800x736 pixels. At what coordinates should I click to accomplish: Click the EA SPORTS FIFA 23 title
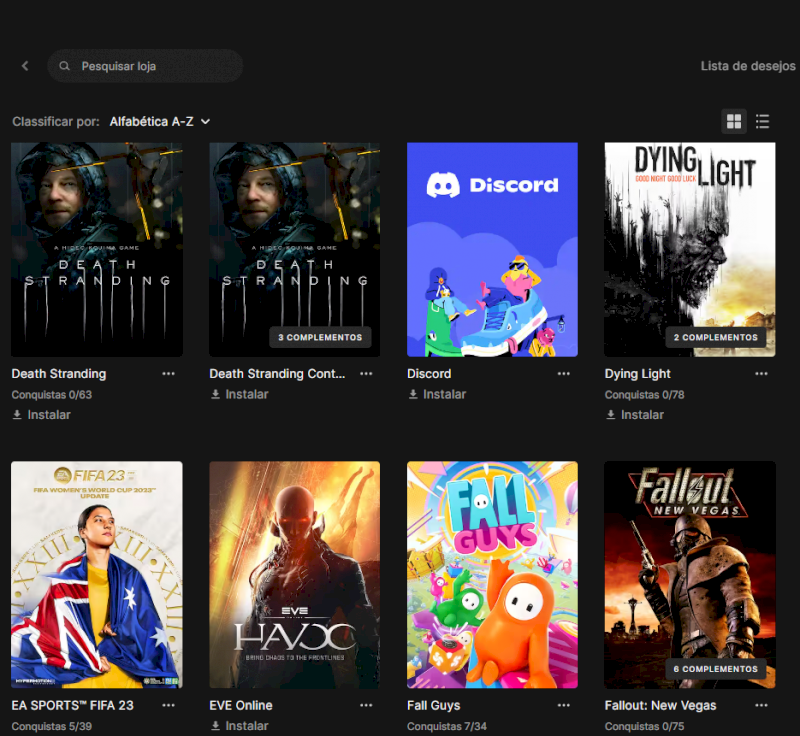pos(72,705)
